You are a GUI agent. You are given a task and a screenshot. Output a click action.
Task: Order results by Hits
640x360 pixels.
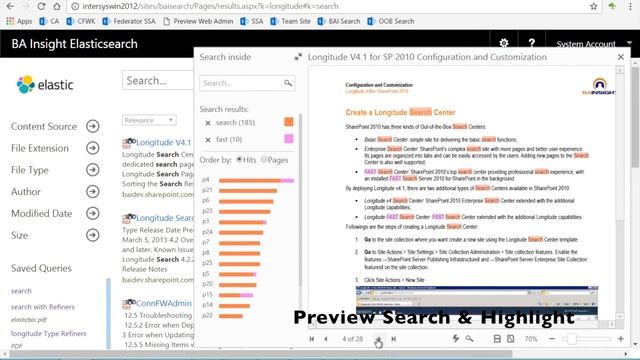point(239,160)
